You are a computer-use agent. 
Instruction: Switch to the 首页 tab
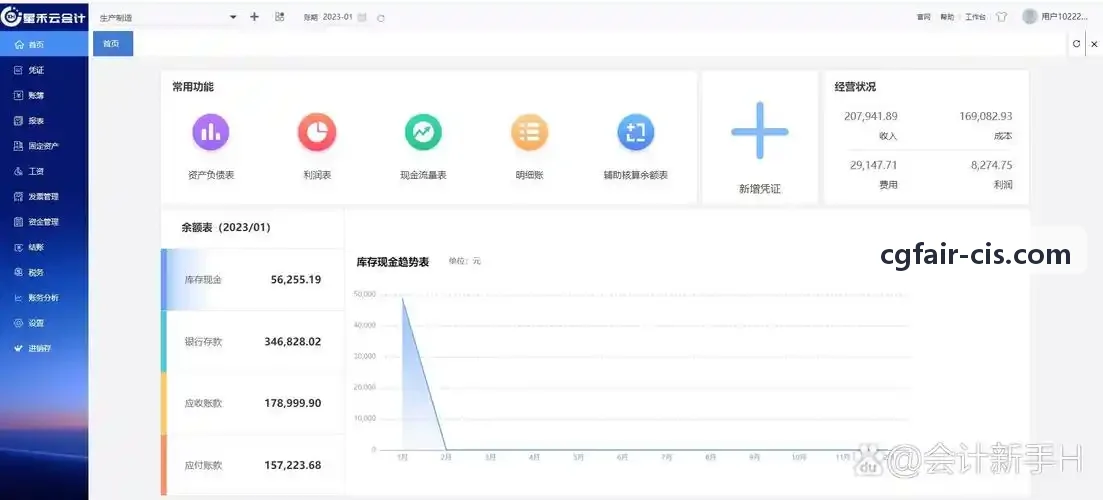point(113,44)
